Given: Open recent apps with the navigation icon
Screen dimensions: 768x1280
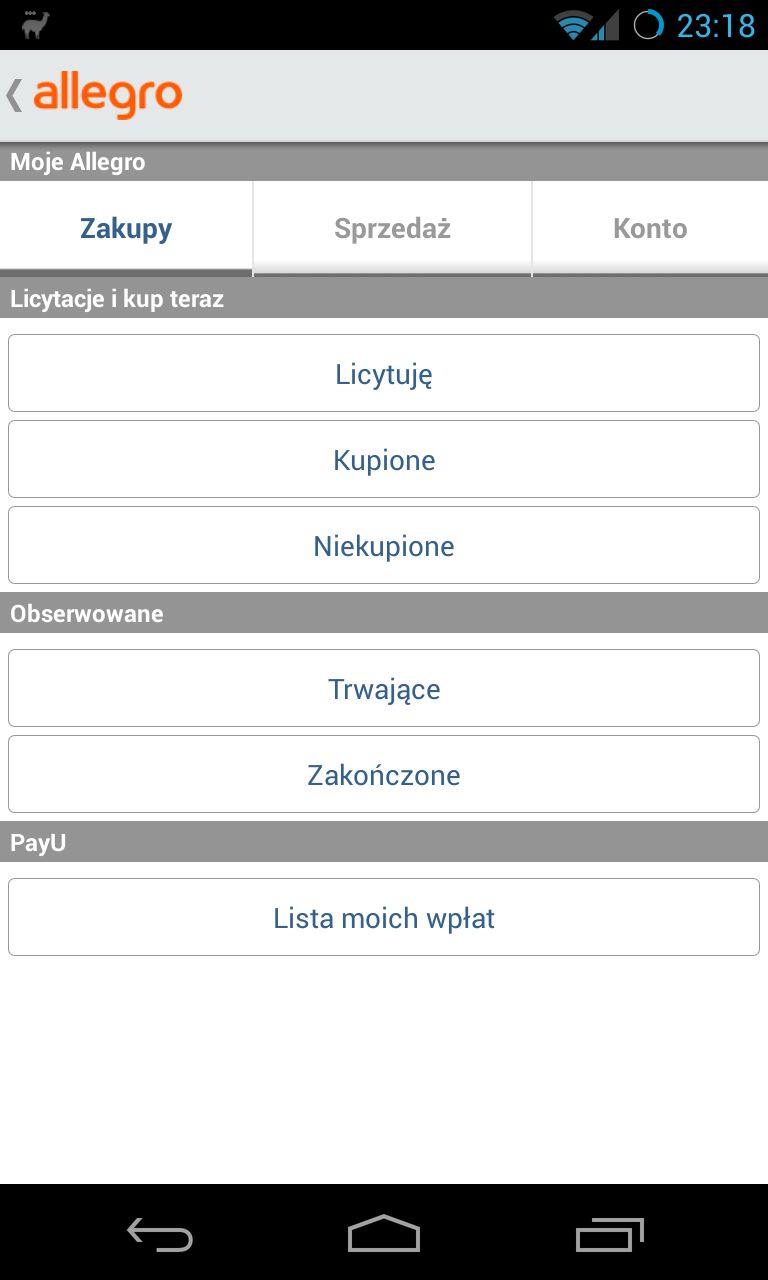Looking at the screenshot, I should (608, 1235).
